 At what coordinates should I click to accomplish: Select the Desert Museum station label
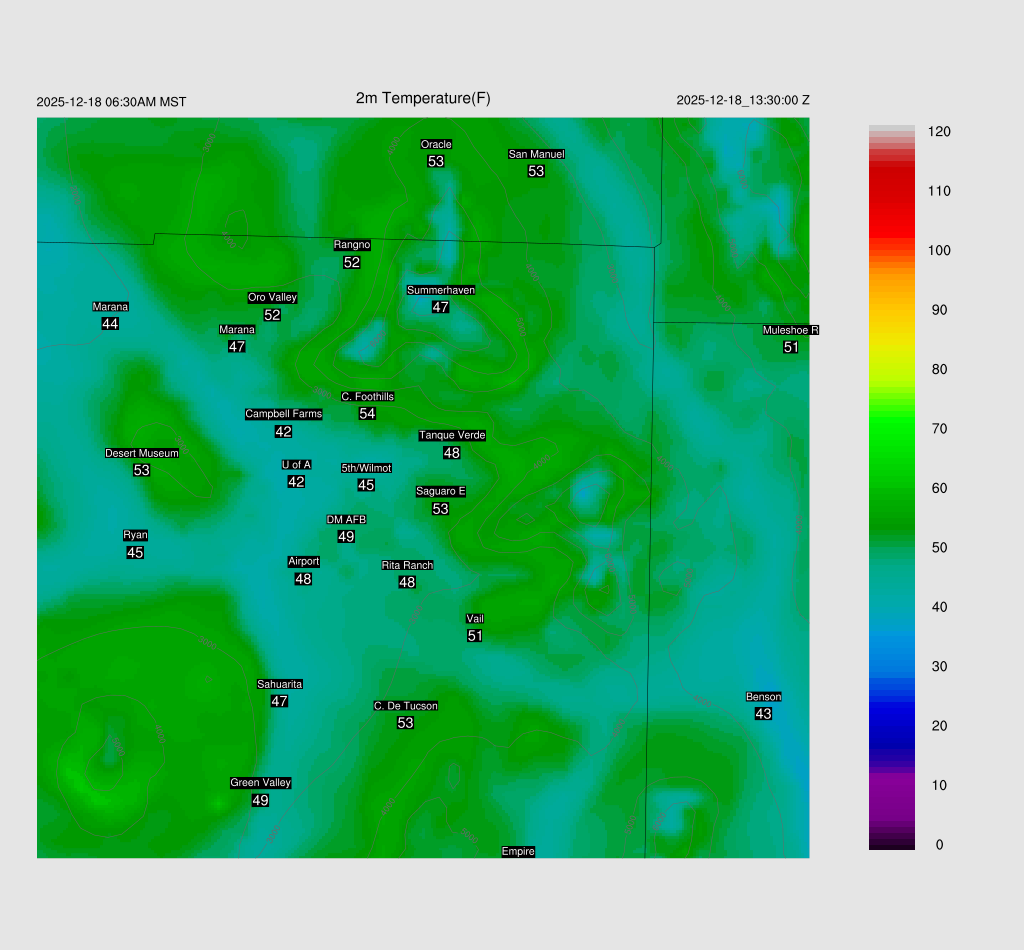tap(142, 453)
